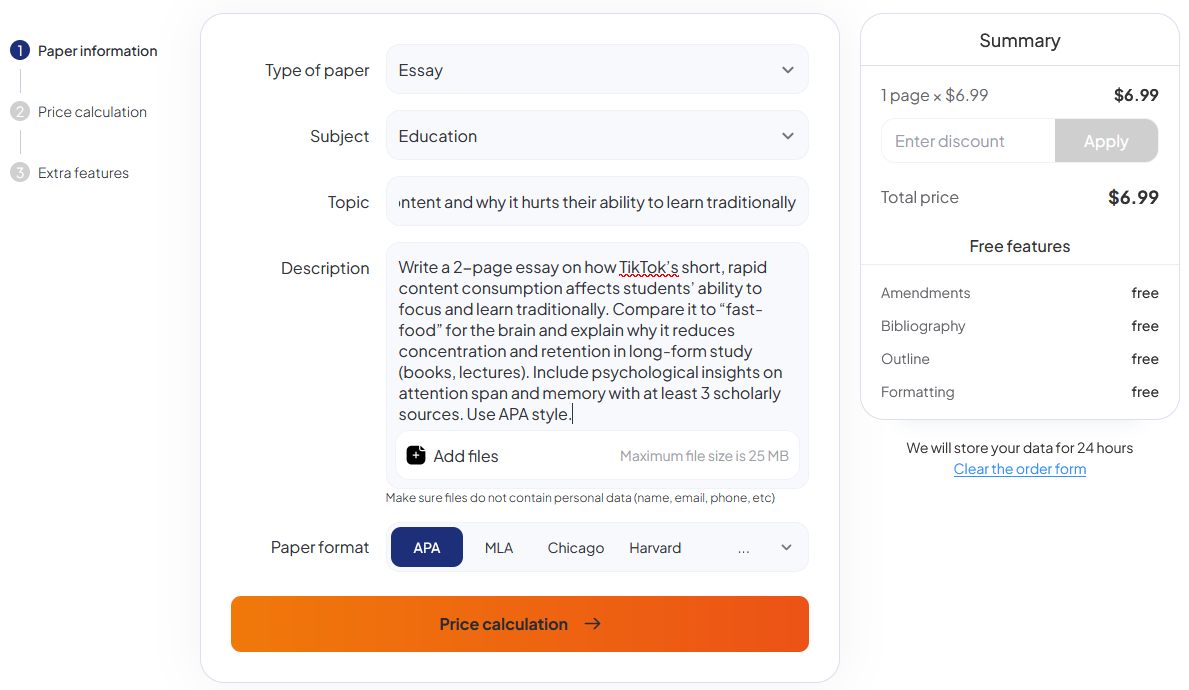Image resolution: width=1189 pixels, height=690 pixels.
Task: Click Clear the order form link
Action: [x=1019, y=469]
